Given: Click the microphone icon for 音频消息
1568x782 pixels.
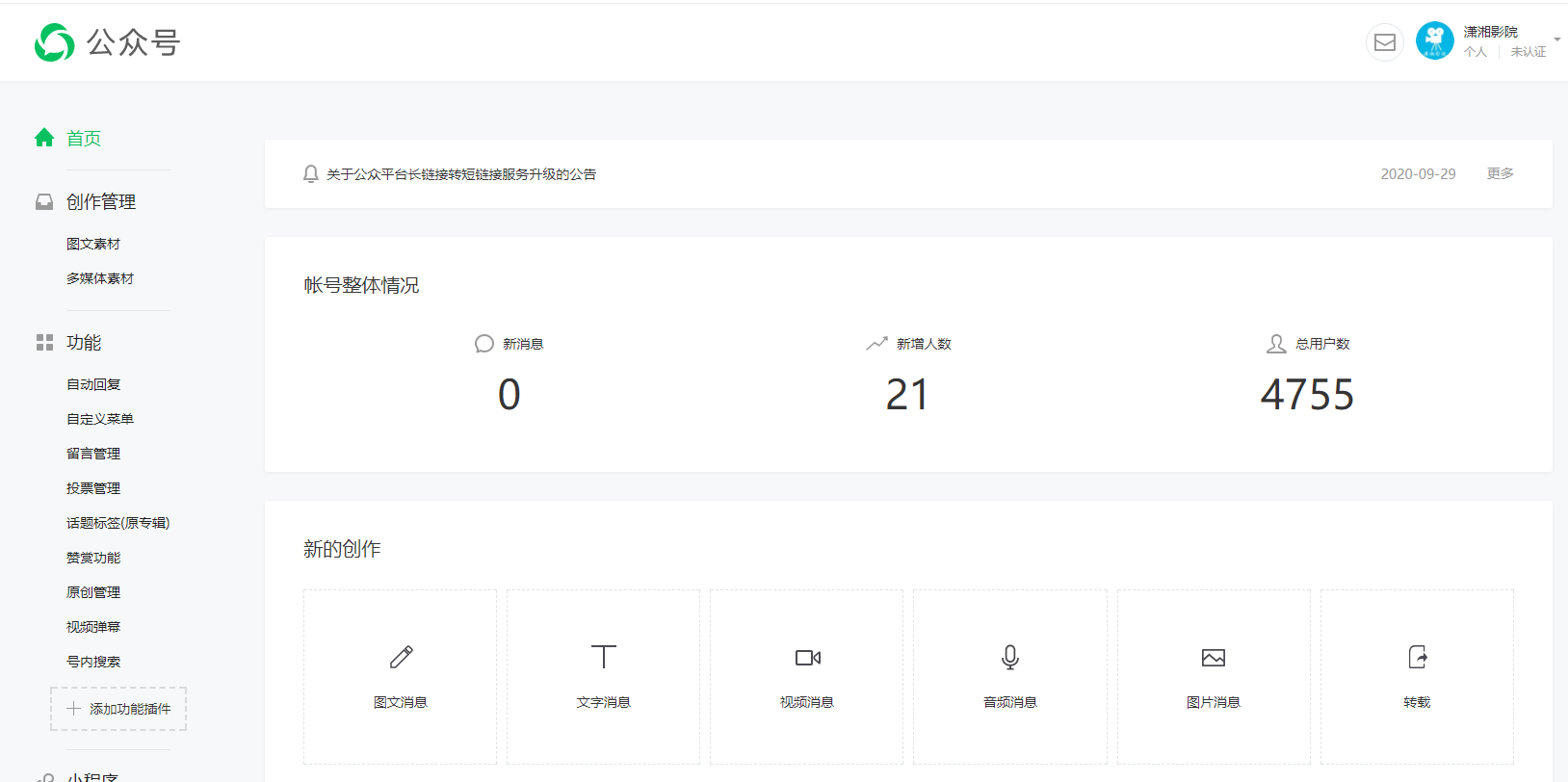Looking at the screenshot, I should [x=1009, y=658].
